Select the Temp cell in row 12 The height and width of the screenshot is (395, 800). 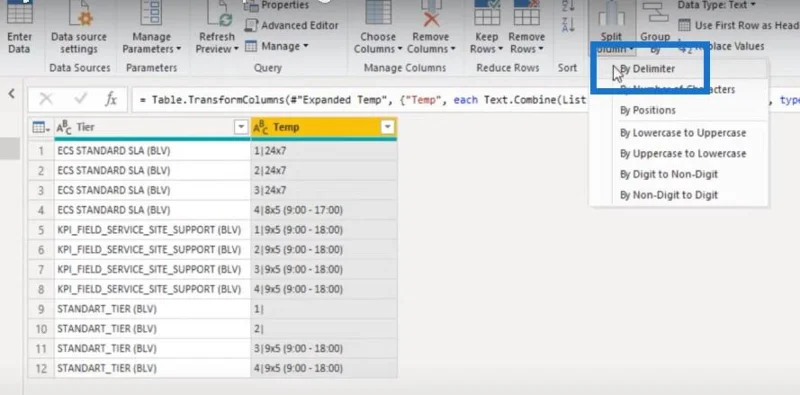[x=323, y=368]
